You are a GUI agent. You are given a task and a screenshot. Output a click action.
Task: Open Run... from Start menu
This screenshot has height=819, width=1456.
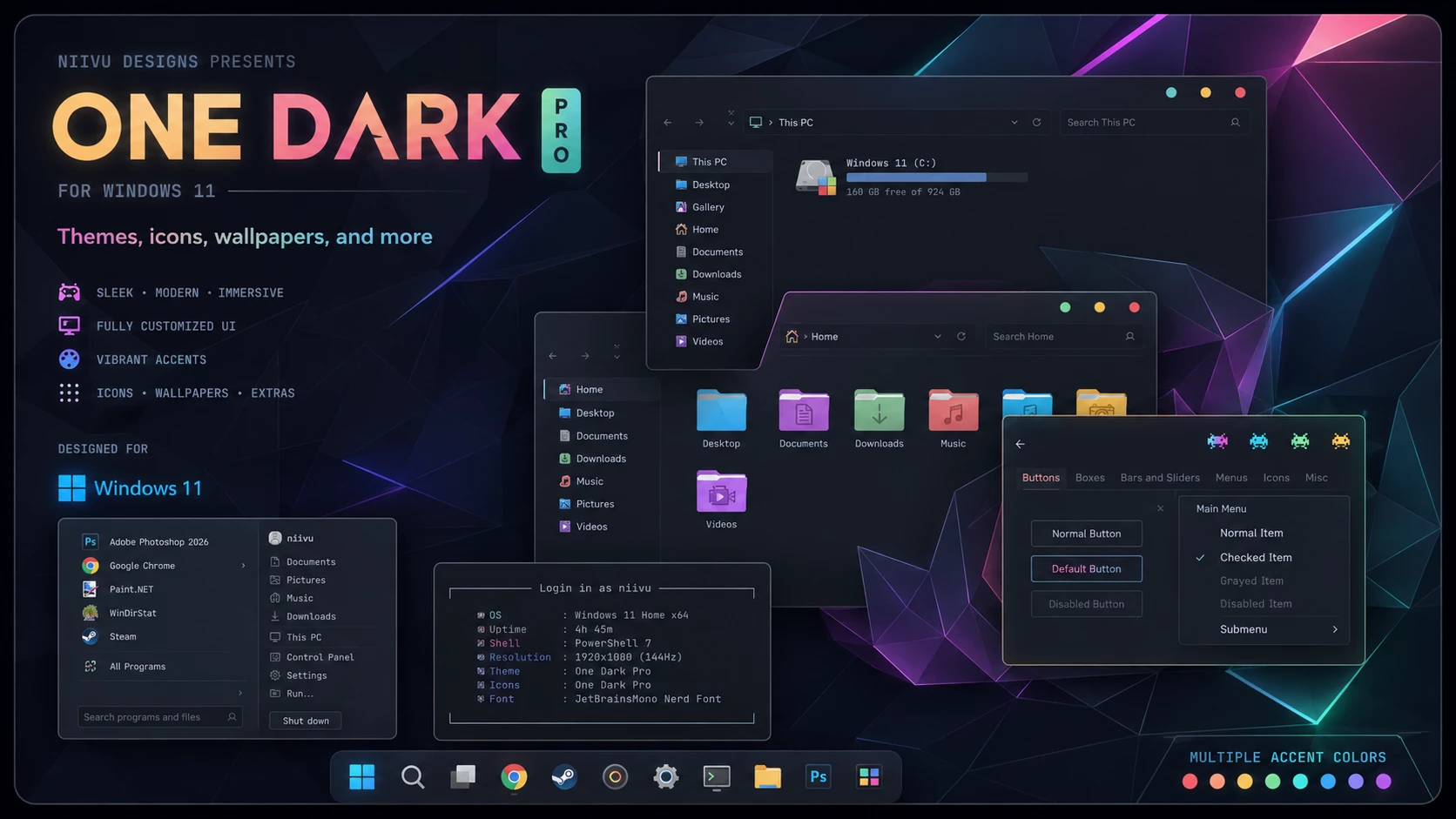(300, 694)
